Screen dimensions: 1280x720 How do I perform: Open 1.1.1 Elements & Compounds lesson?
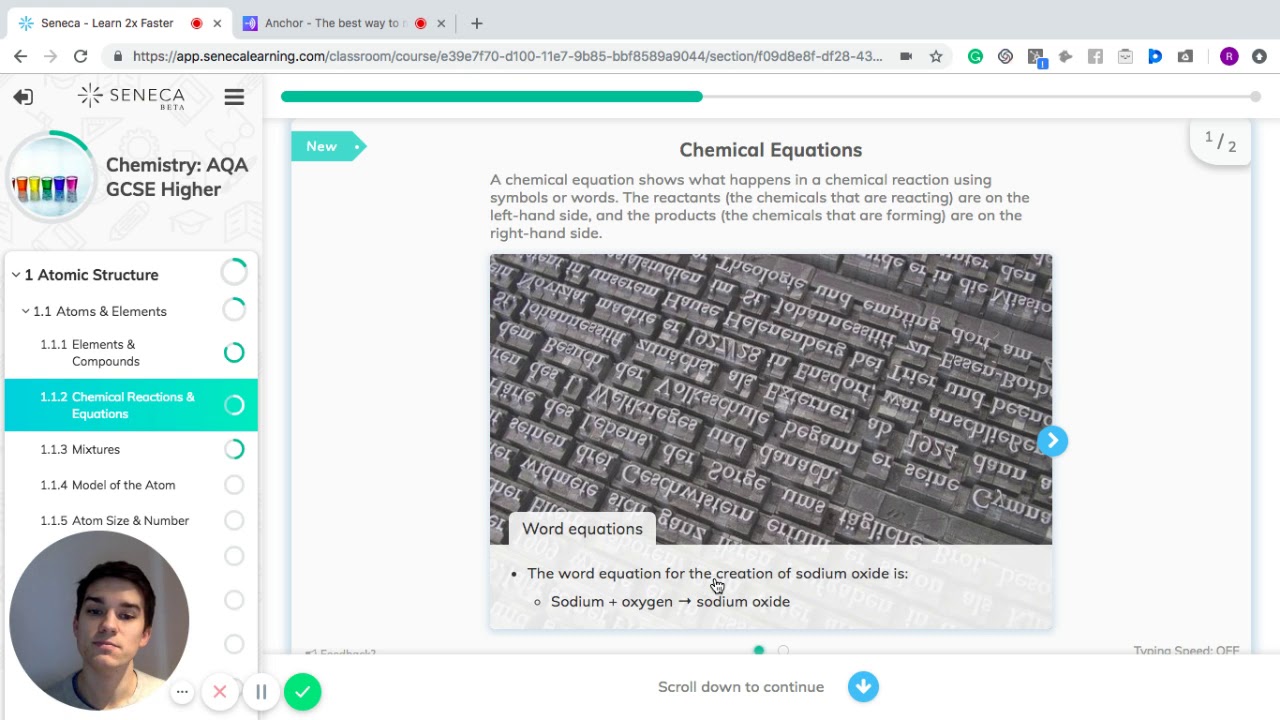click(x=130, y=353)
